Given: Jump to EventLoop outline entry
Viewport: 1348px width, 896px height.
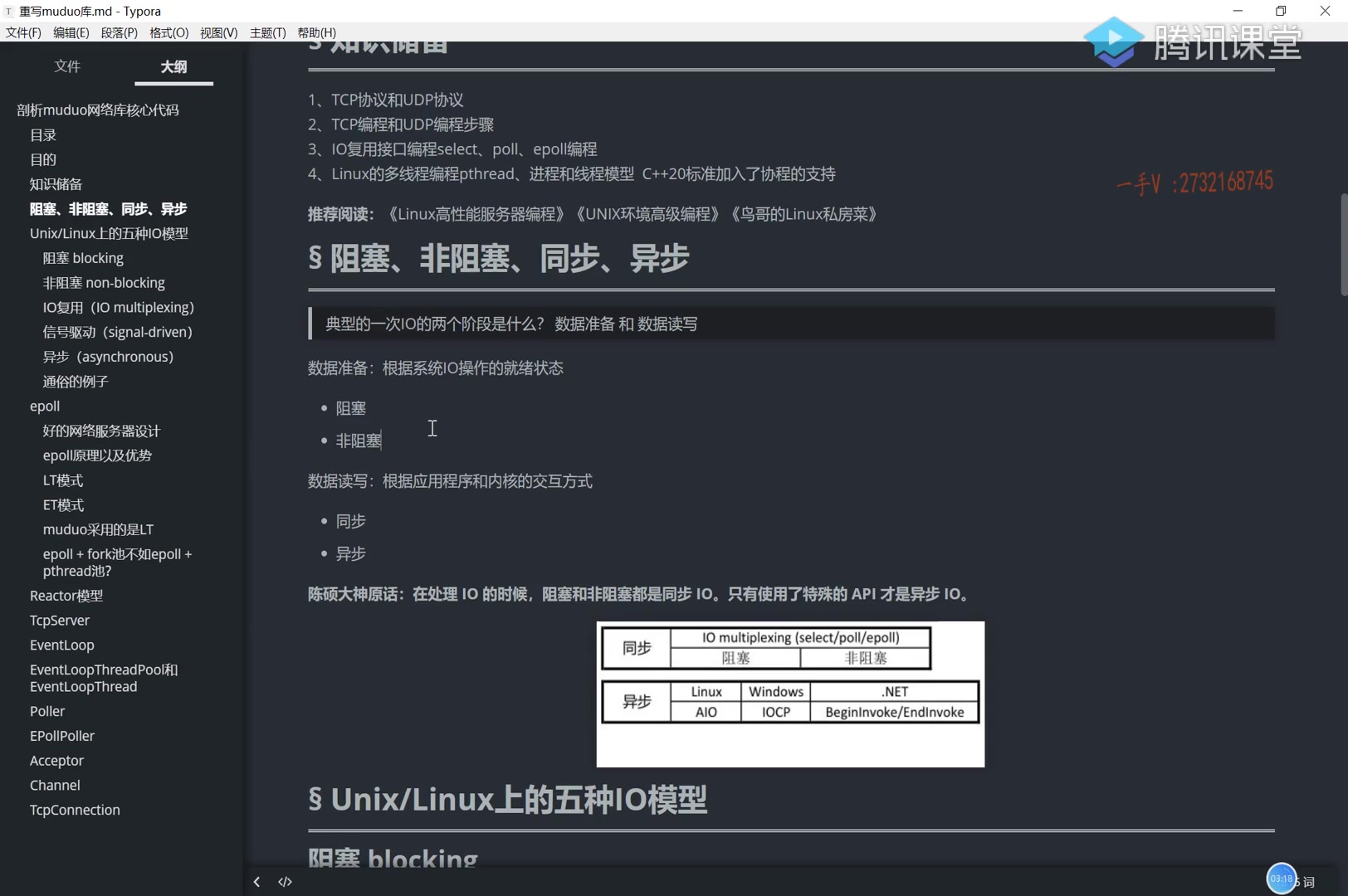Looking at the screenshot, I should (62, 645).
